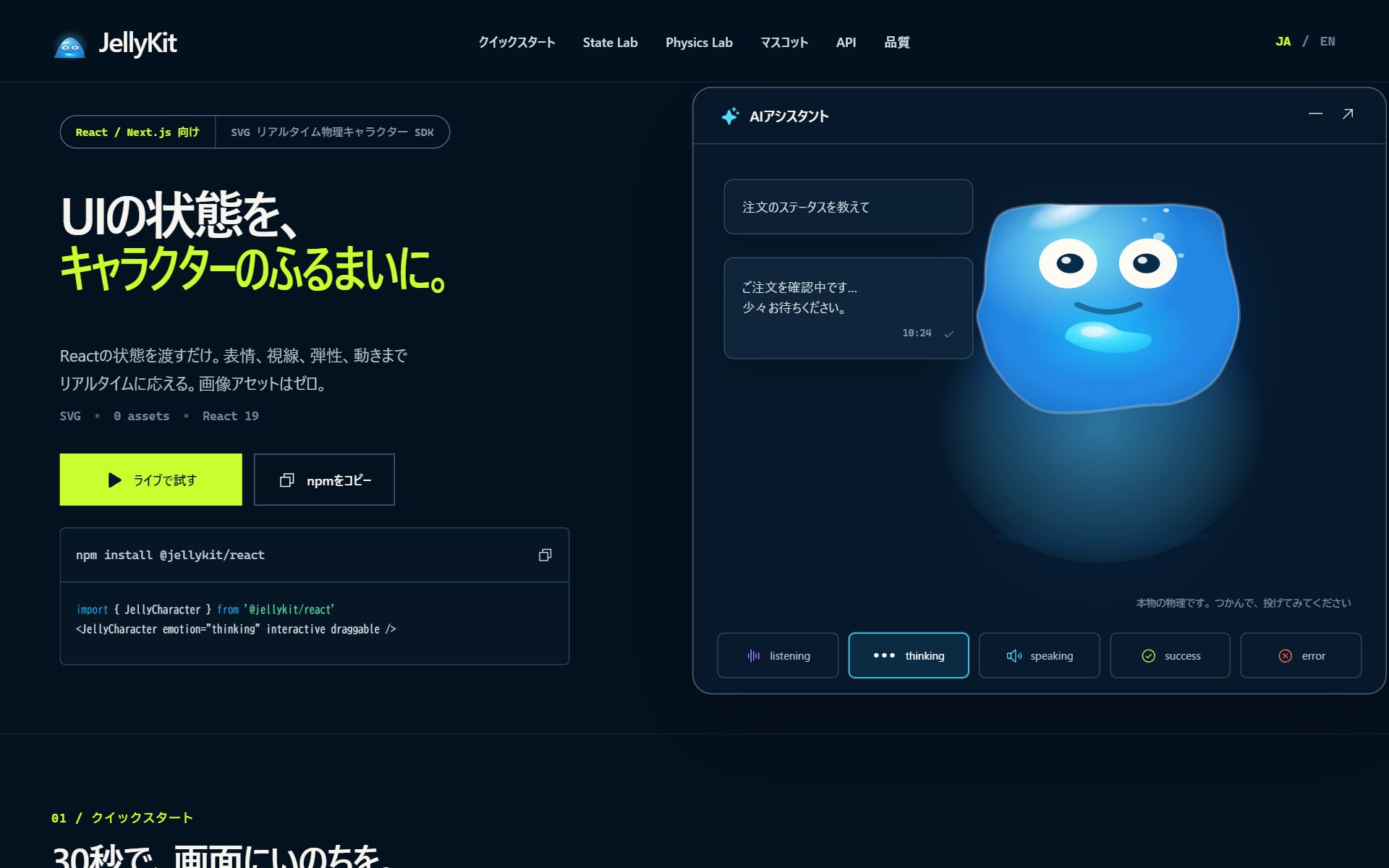This screenshot has width=1389, height=868.
Task: Copy the npm install command icon
Action: coord(545,555)
